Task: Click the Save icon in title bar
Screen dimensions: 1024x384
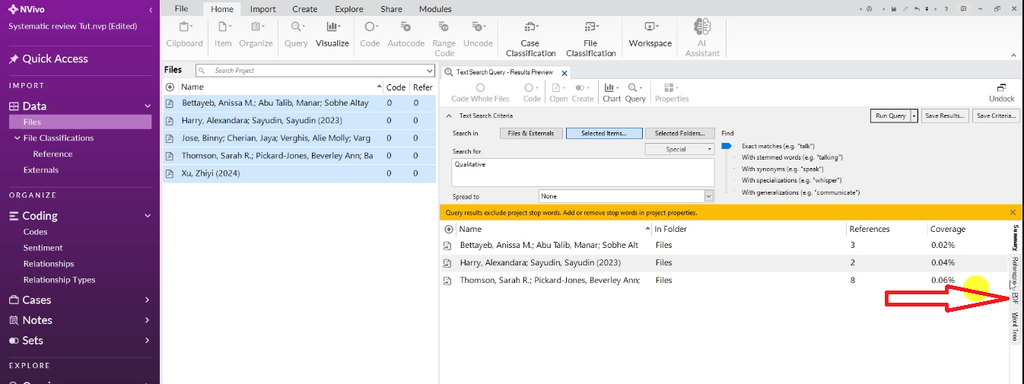Action: 893,9
